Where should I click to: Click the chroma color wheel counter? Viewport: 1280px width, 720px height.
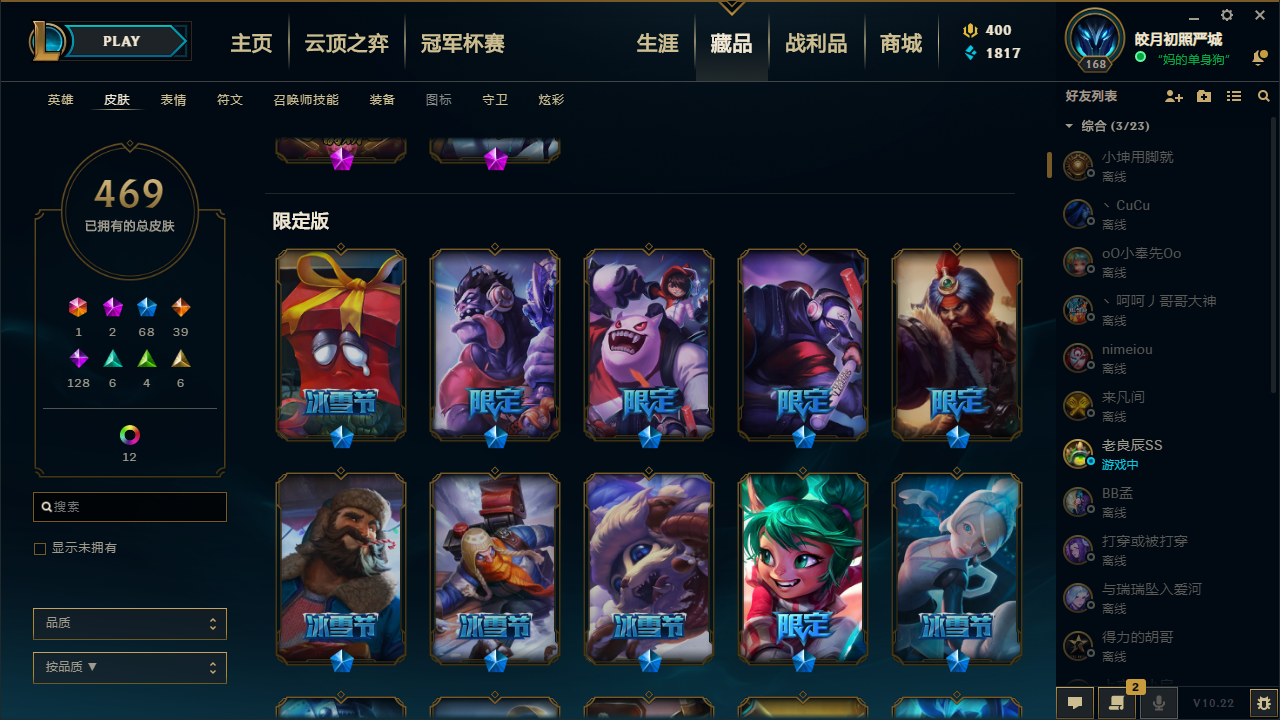coord(130,443)
